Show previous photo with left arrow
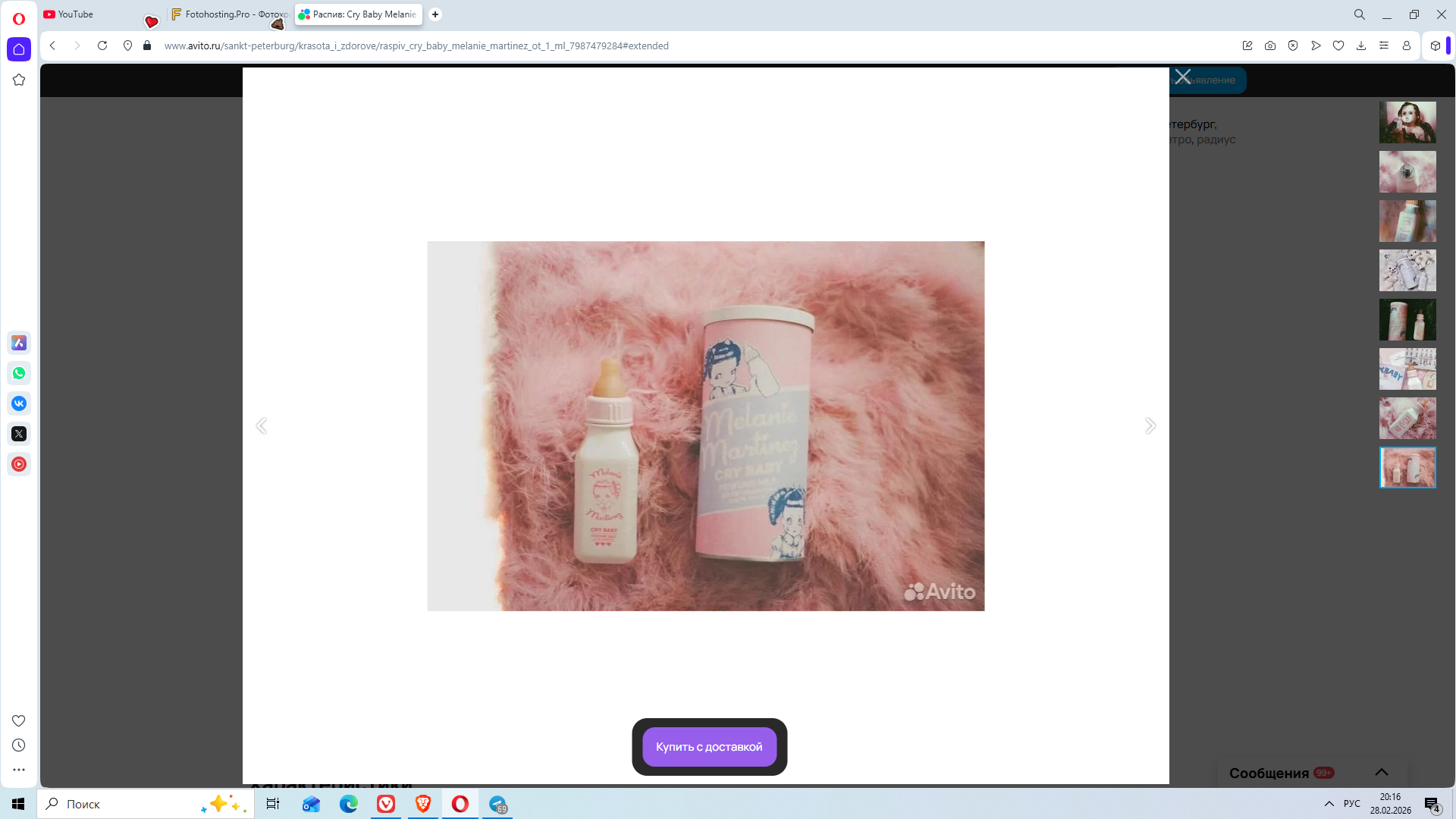Viewport: 1456px width, 819px height. [262, 425]
